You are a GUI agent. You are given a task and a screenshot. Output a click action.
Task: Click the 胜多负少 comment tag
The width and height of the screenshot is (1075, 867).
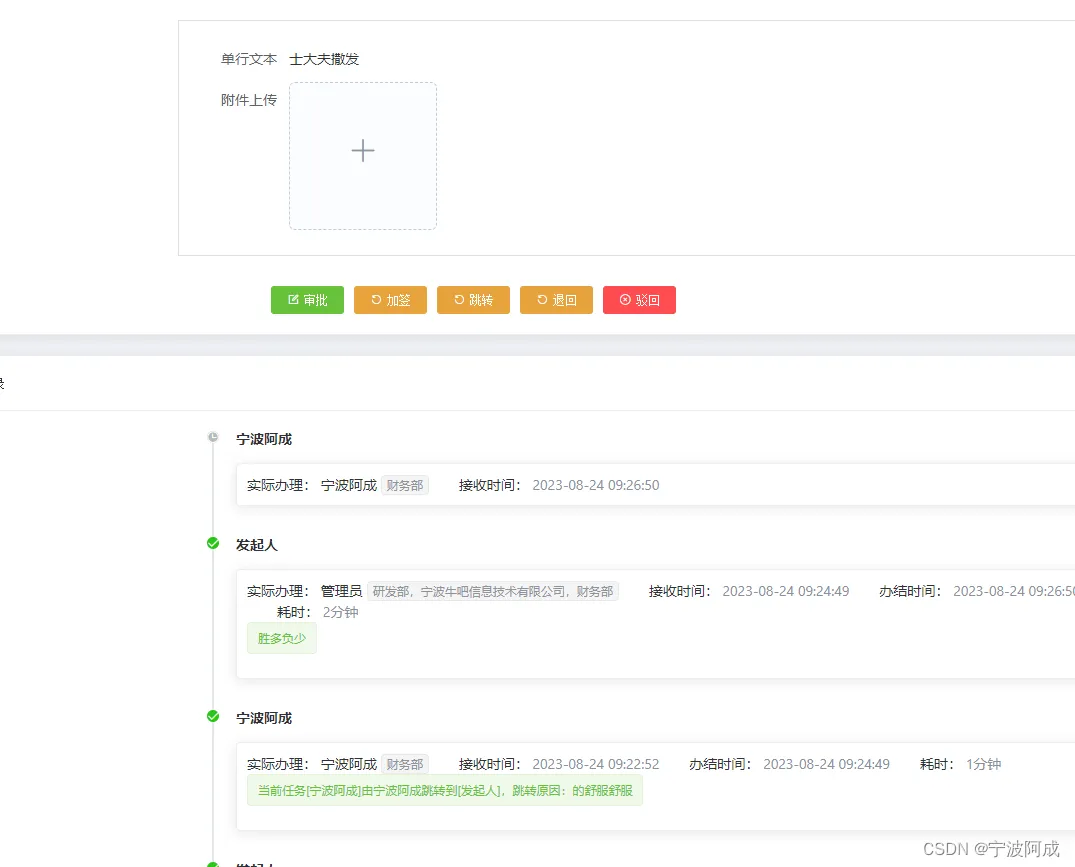click(282, 639)
